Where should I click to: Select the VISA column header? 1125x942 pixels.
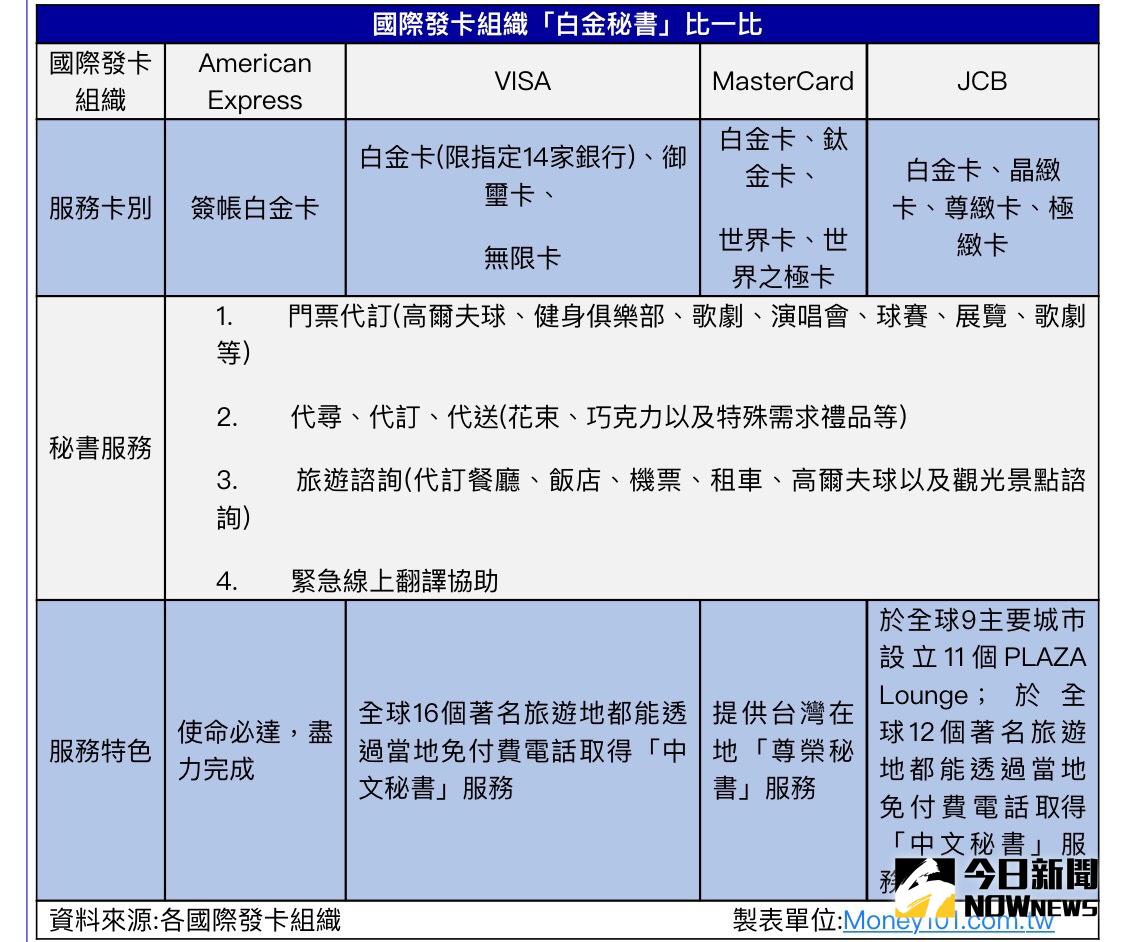click(x=521, y=81)
